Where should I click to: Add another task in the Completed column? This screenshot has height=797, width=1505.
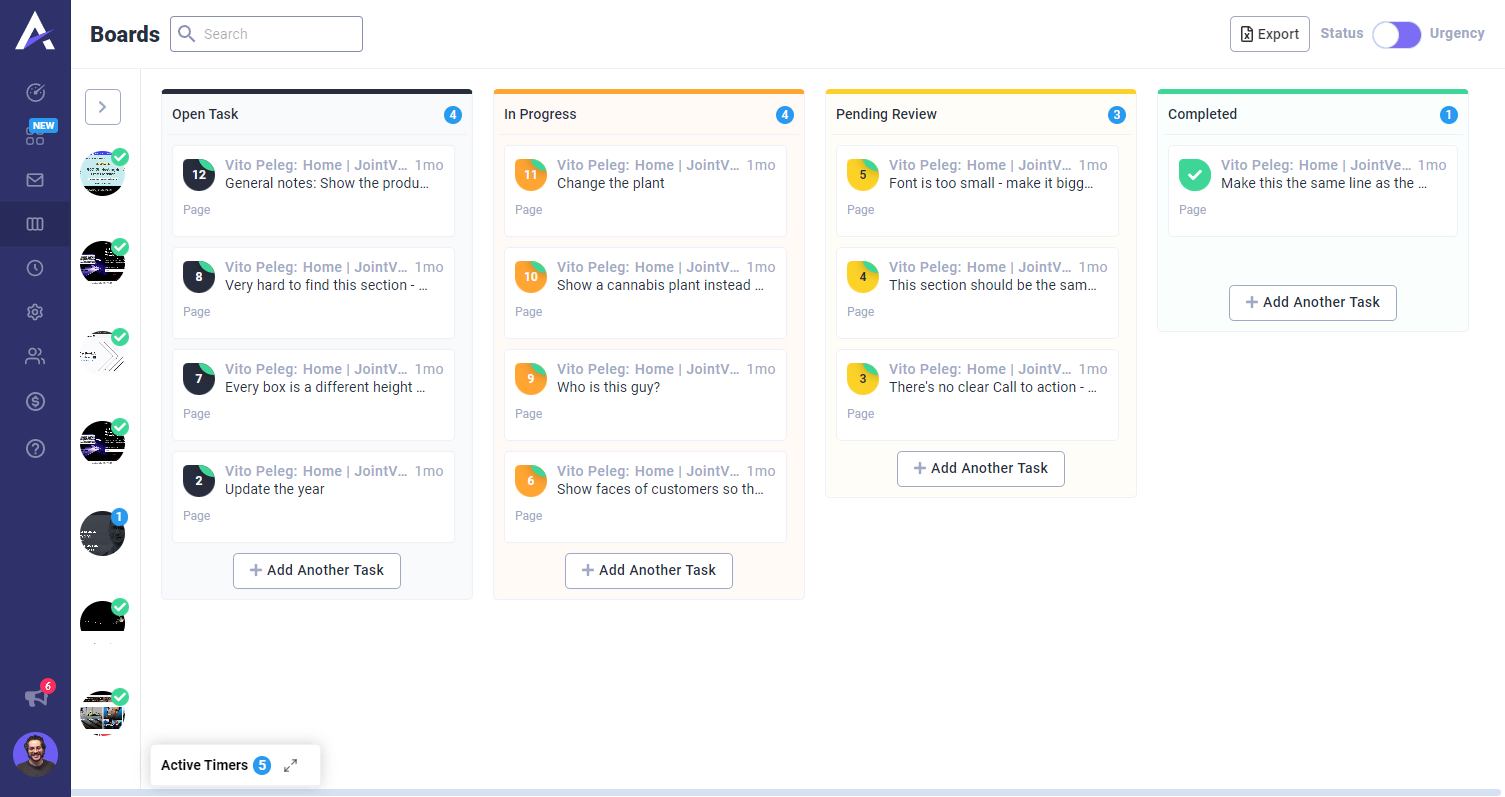(x=1312, y=302)
